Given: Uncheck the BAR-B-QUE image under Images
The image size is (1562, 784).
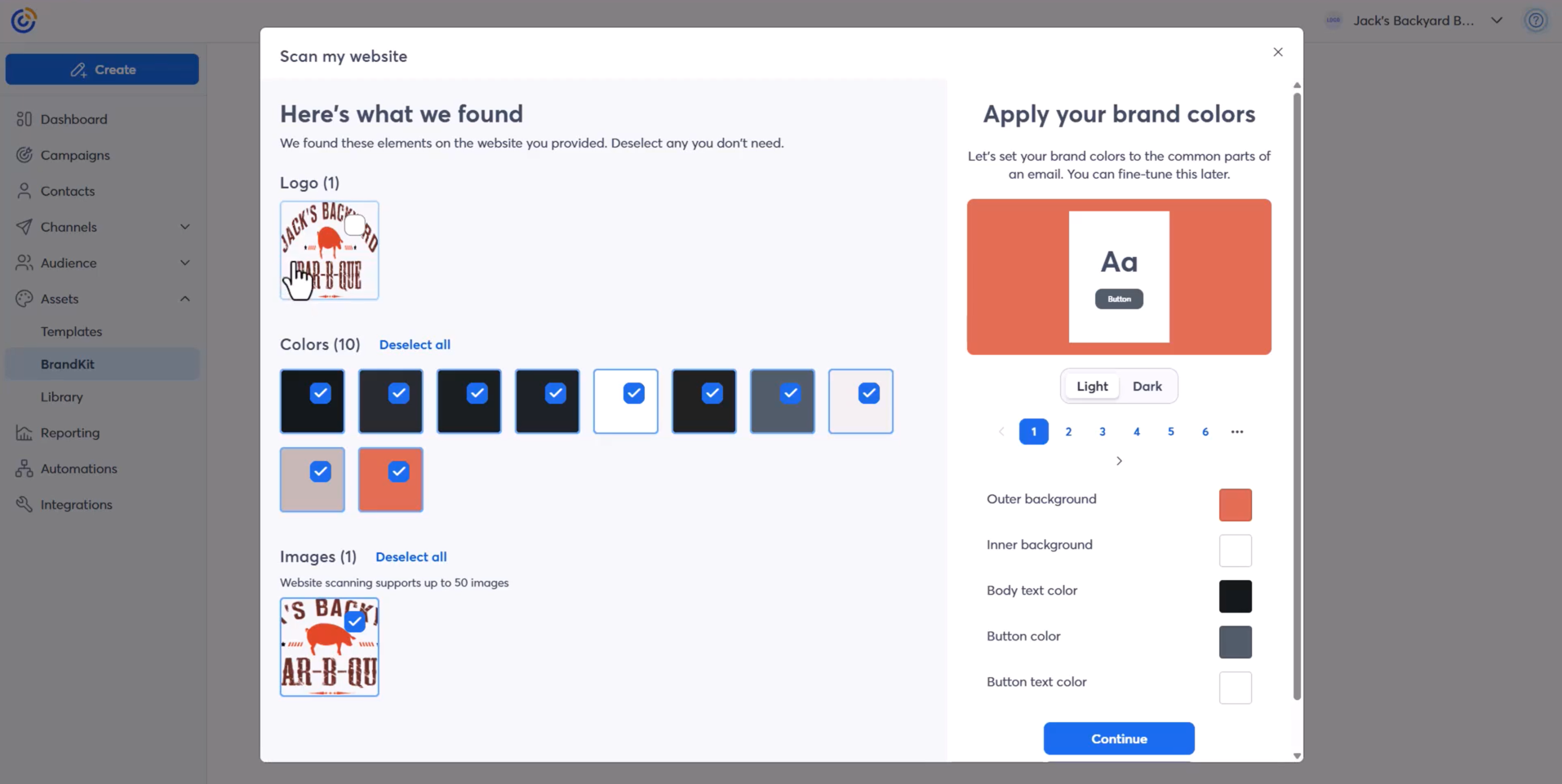Looking at the screenshot, I should [354, 621].
